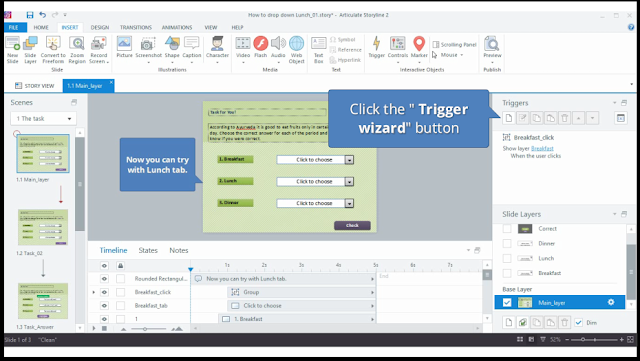The image size is (640, 361).
Task: Insert Audio
Action: (278, 50)
